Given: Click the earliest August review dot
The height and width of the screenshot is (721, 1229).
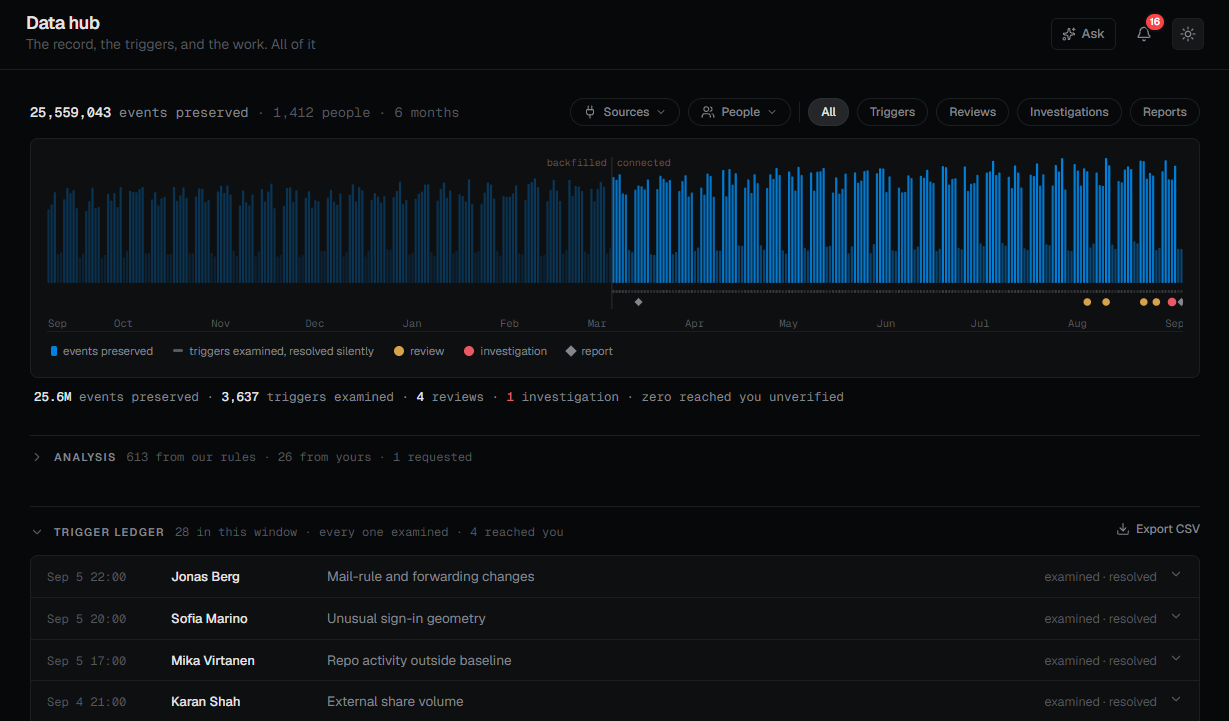Looking at the screenshot, I should click(x=1087, y=302).
